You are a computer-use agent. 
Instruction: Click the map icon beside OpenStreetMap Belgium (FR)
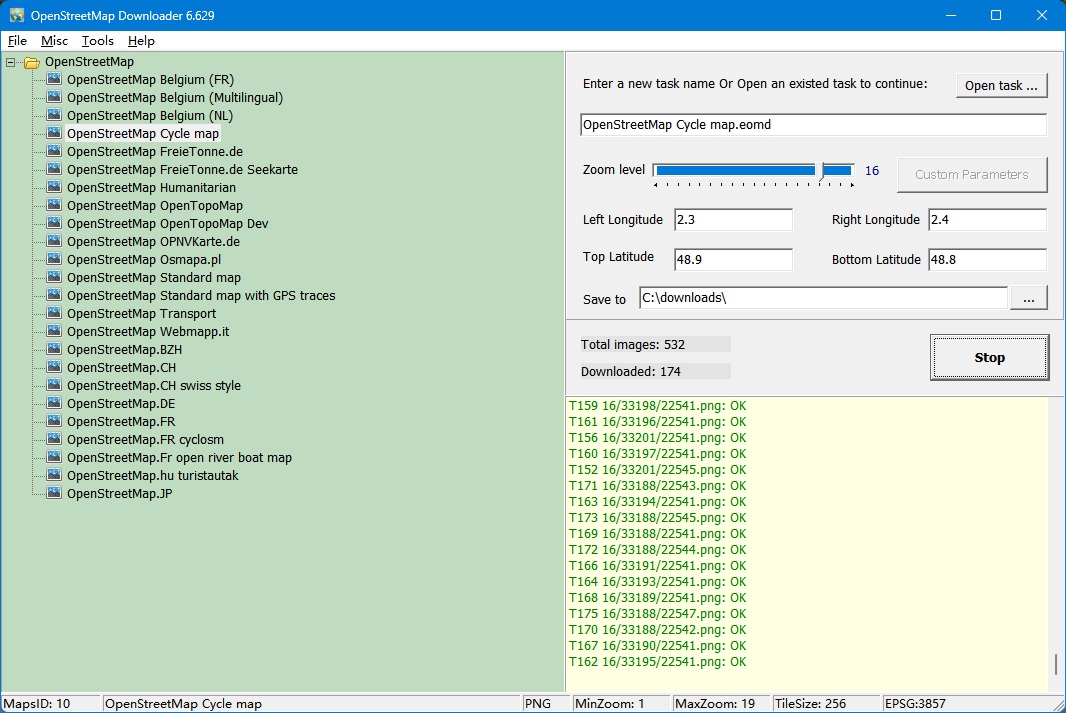[x=54, y=79]
